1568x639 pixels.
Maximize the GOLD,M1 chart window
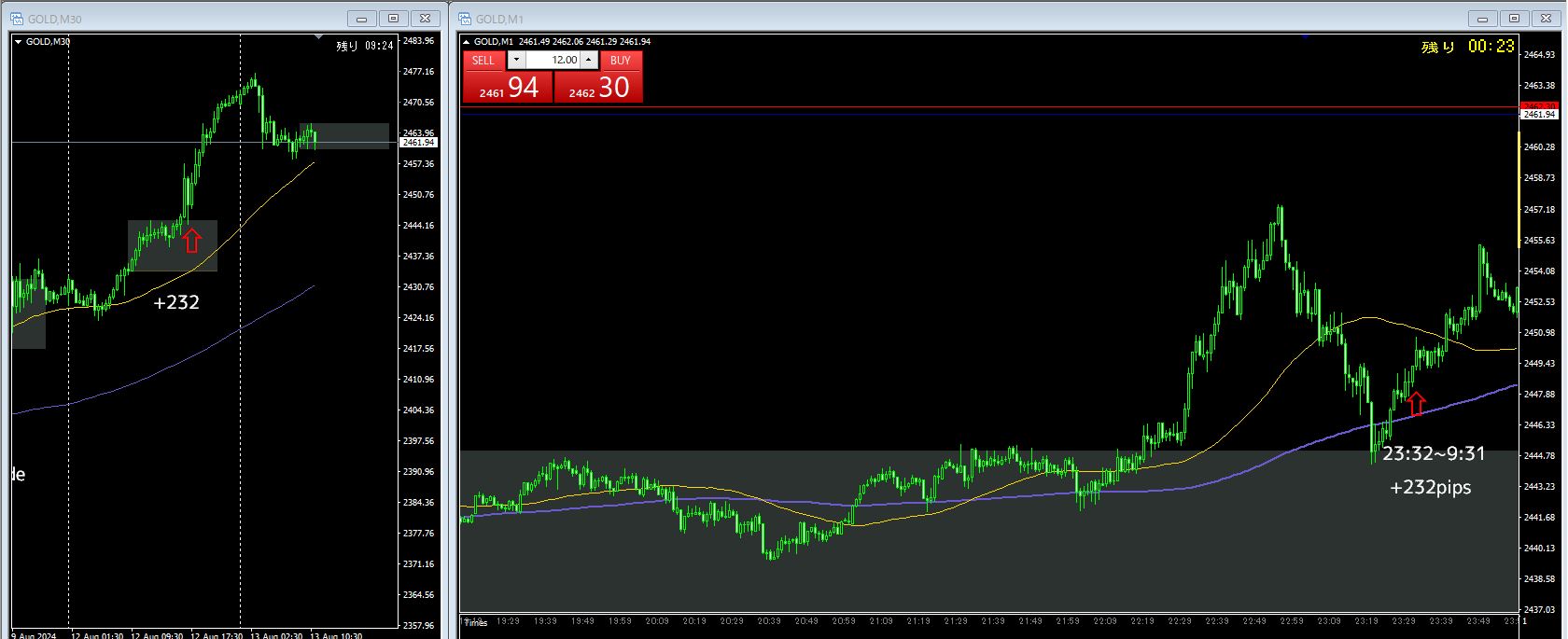[x=1514, y=19]
